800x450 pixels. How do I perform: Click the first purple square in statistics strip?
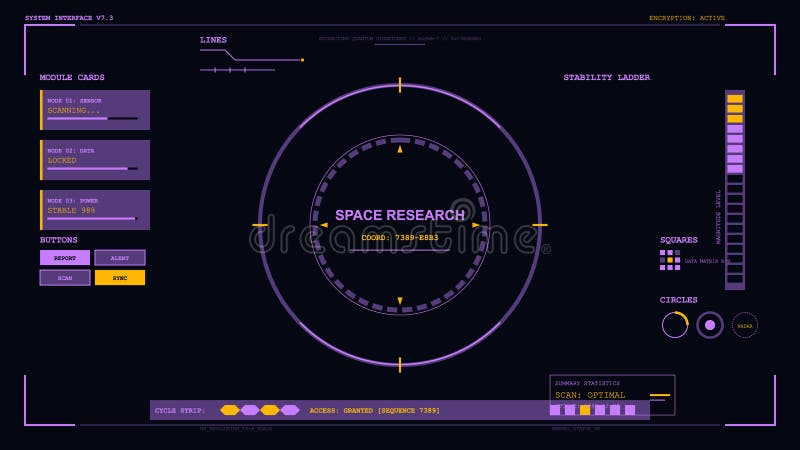[555, 410]
